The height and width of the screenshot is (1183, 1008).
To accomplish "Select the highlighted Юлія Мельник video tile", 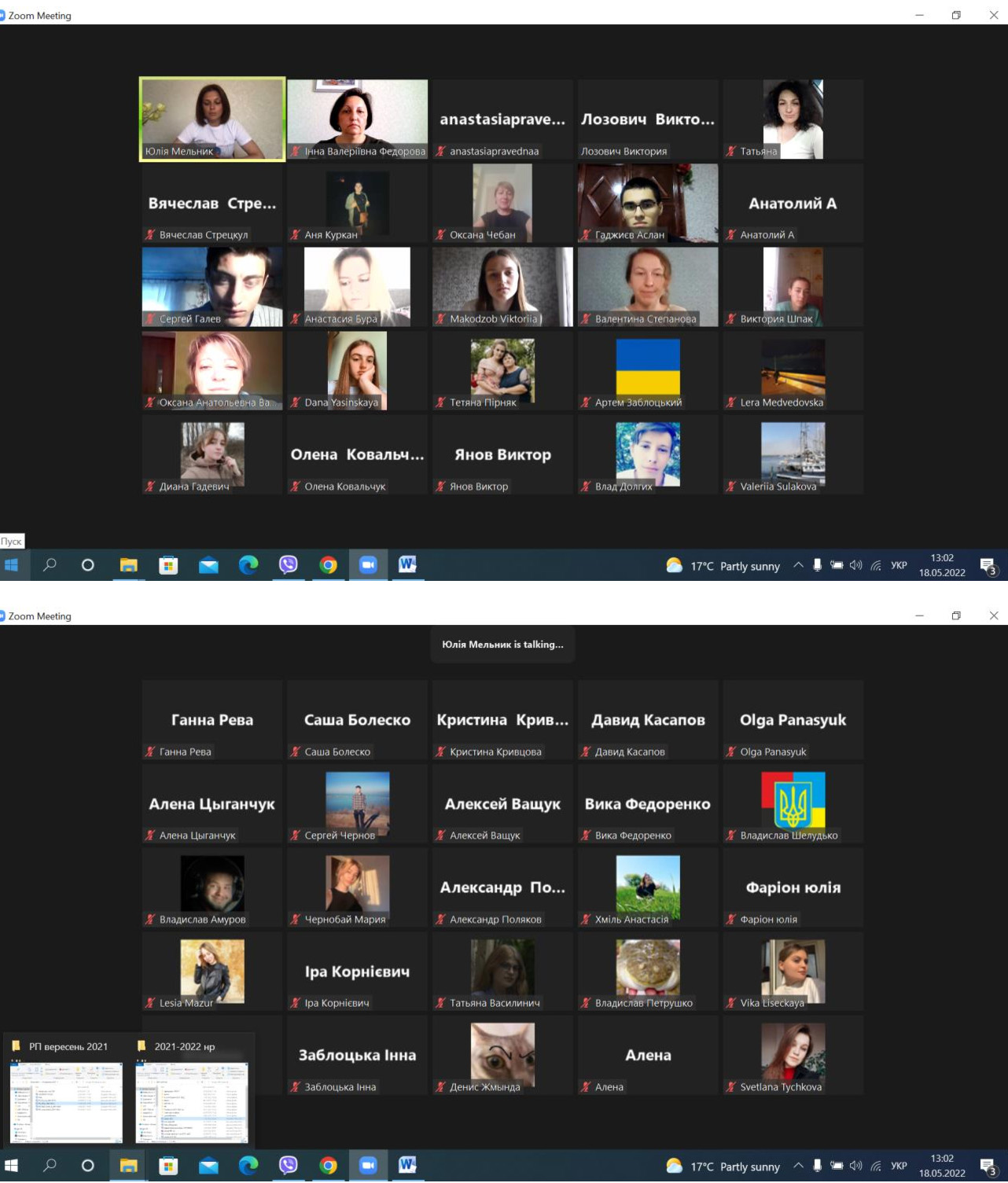I will coord(212,119).
